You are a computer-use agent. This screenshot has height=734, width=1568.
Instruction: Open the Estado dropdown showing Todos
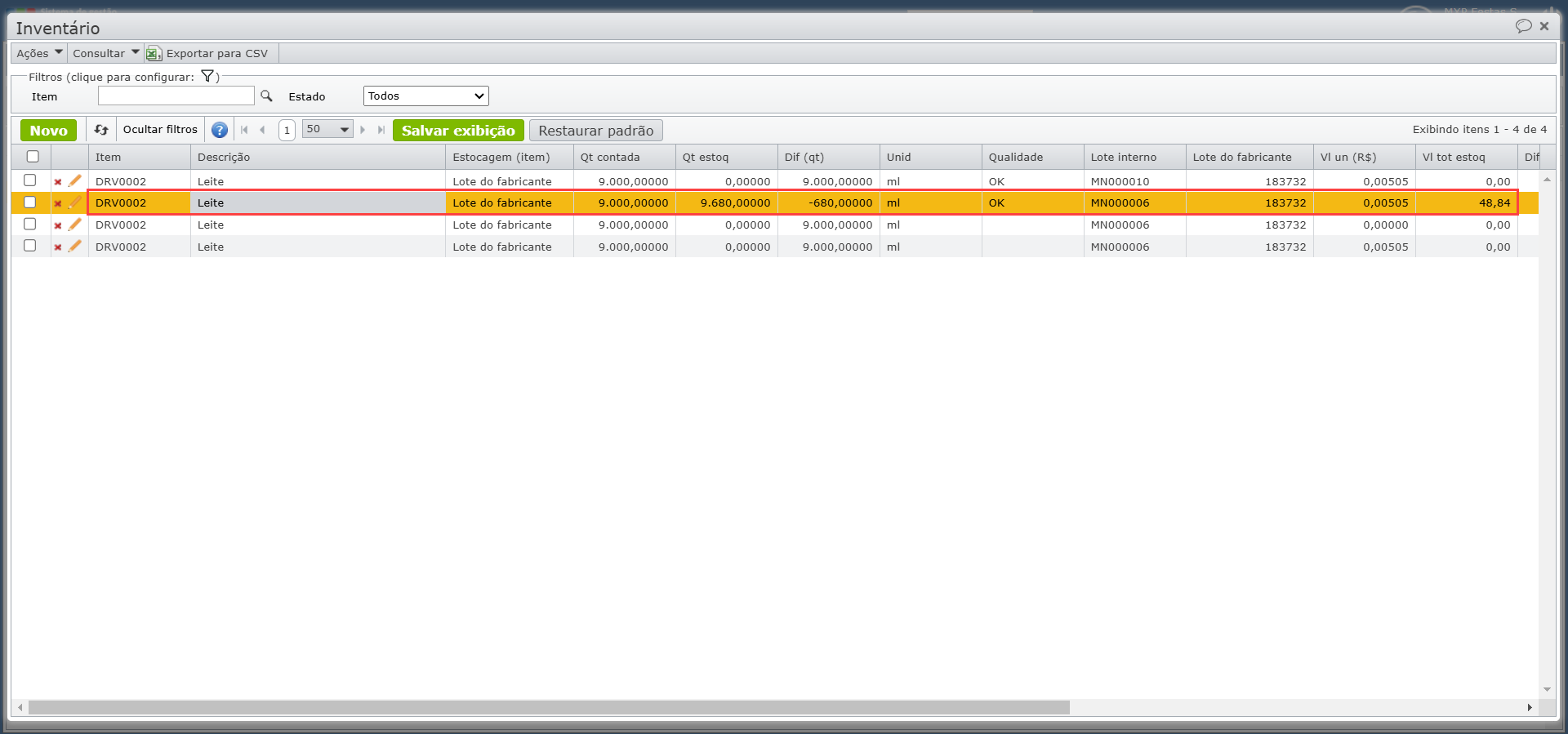[425, 96]
